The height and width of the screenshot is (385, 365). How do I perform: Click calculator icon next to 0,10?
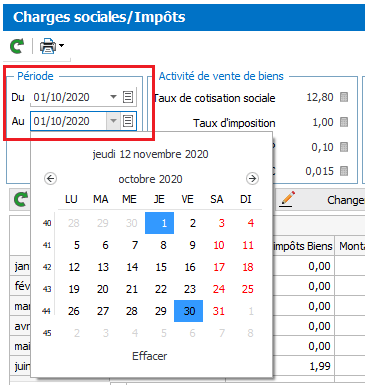[x=344, y=147]
